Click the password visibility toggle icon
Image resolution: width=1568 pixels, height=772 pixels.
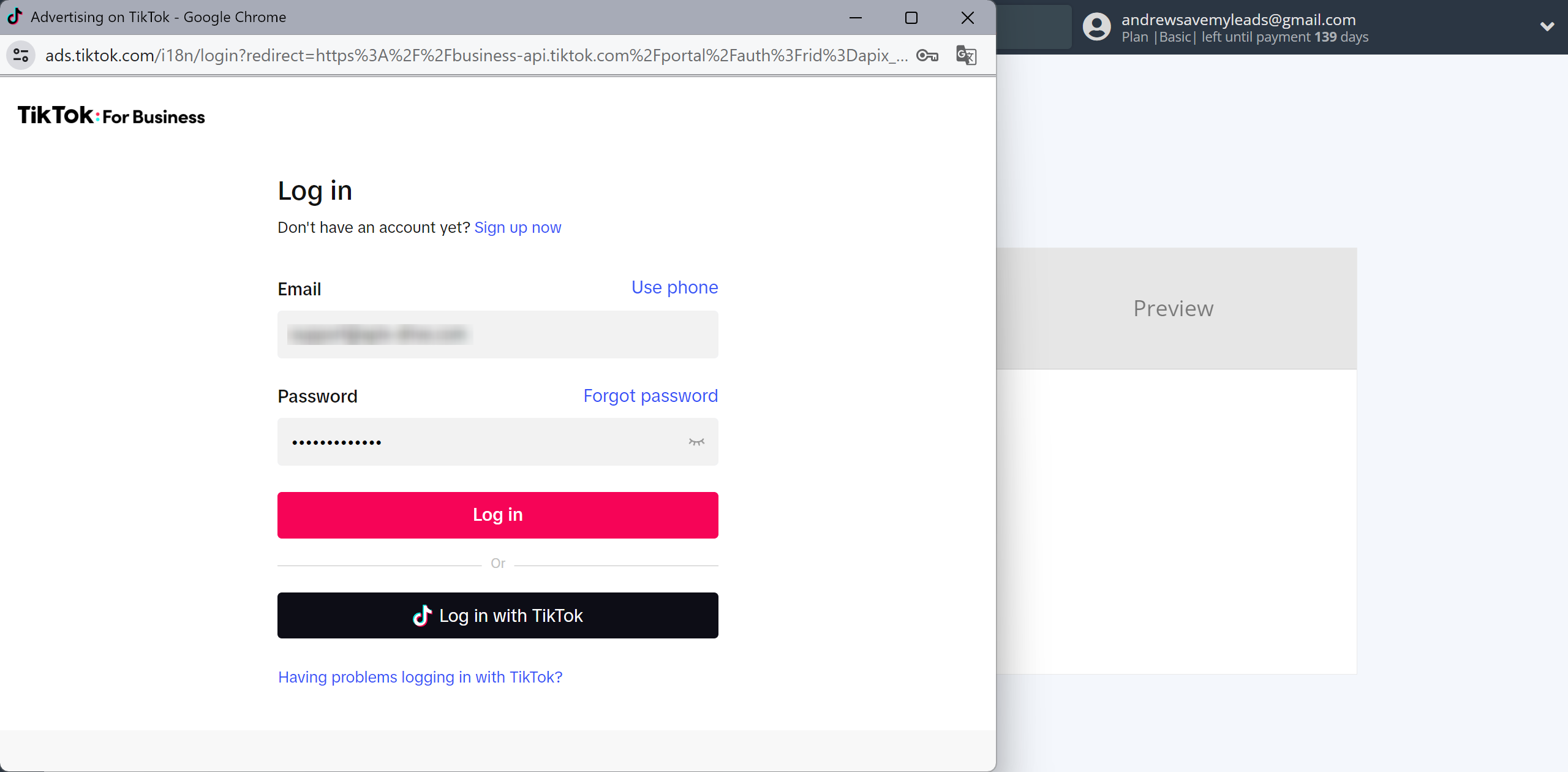coord(696,441)
